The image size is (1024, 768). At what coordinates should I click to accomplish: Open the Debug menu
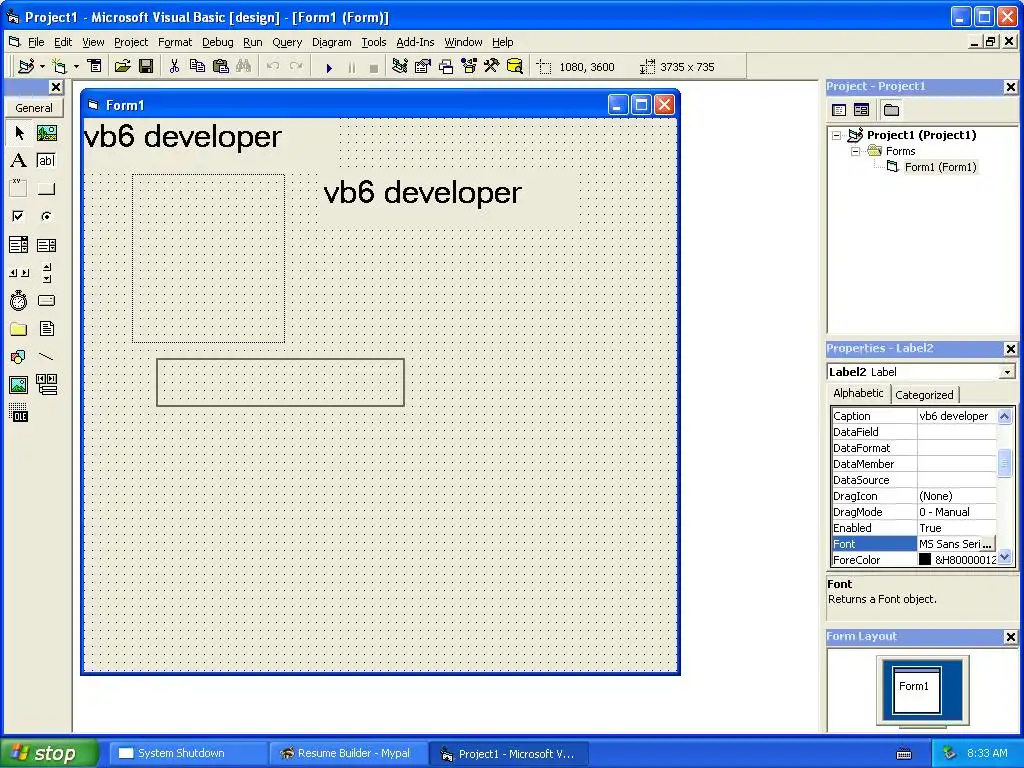217,42
